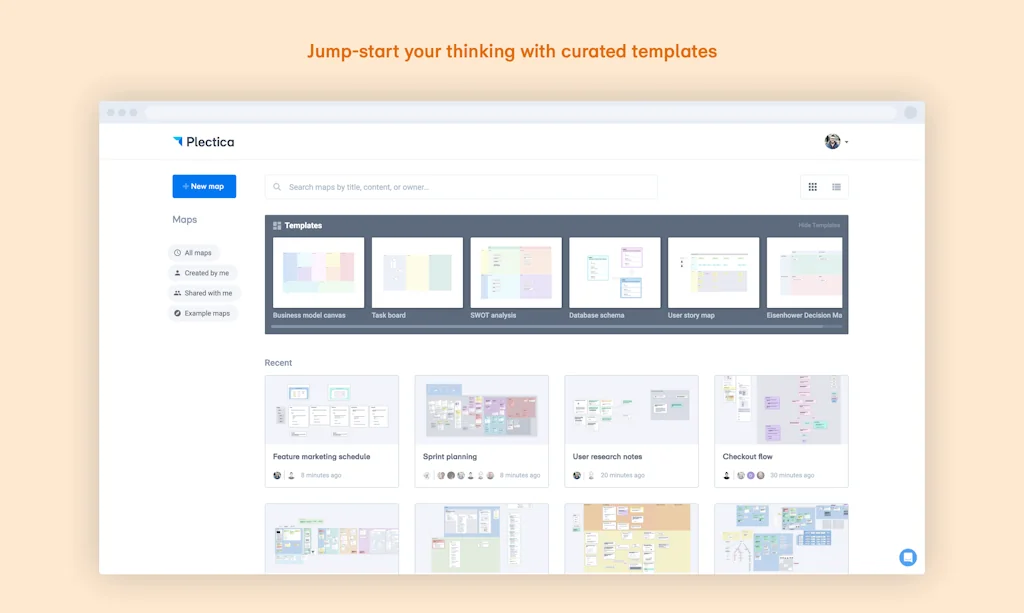Image resolution: width=1024 pixels, height=613 pixels.
Task: Switch to grid view icon
Action: 812,187
